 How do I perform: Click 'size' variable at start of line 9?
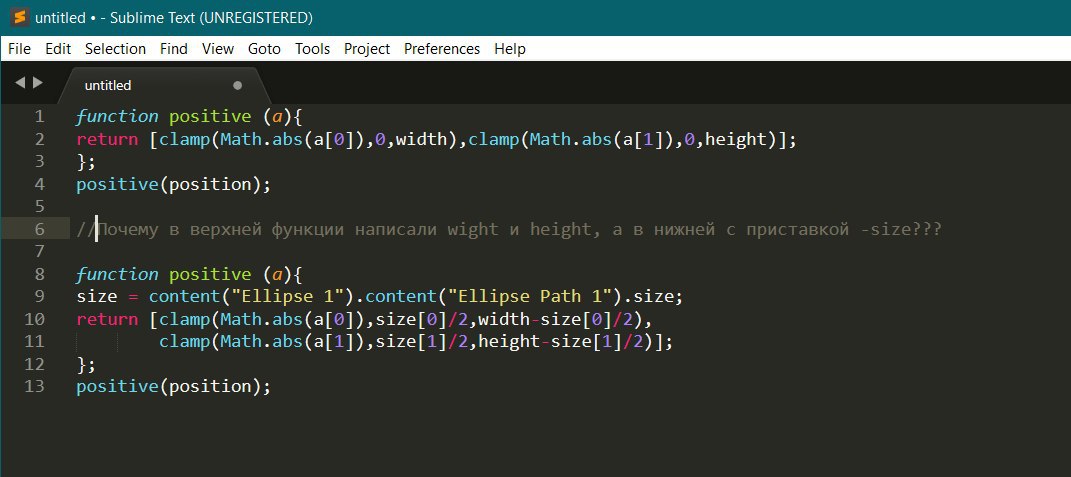pyautogui.click(x=96, y=297)
